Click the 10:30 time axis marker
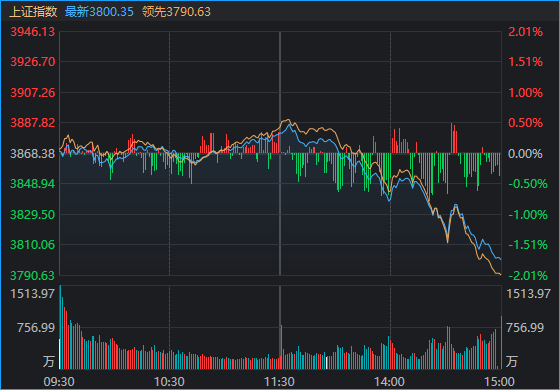Image resolution: width=560 pixels, height=390 pixels. click(x=169, y=382)
